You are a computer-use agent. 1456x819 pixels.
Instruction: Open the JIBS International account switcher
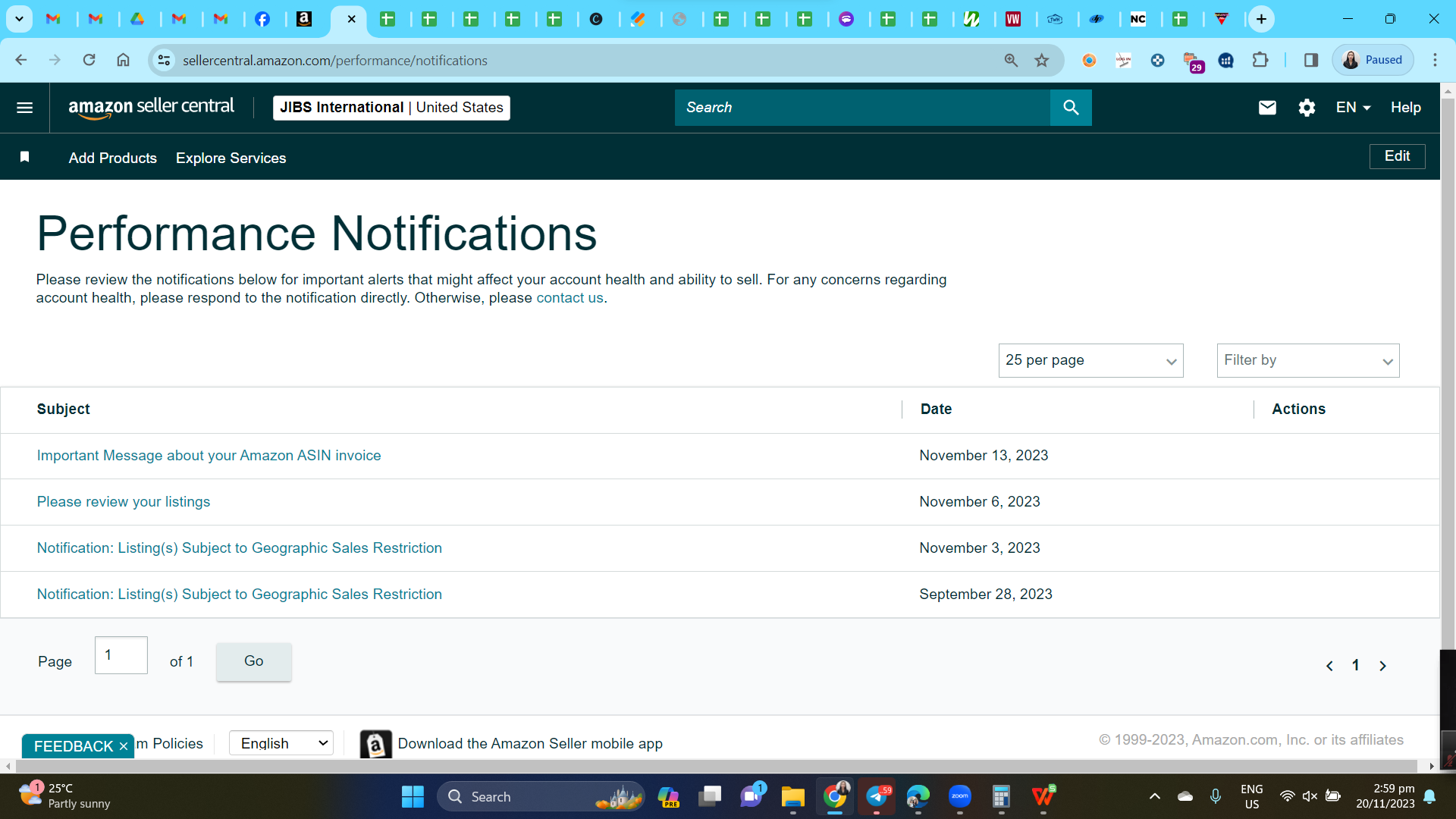(391, 108)
